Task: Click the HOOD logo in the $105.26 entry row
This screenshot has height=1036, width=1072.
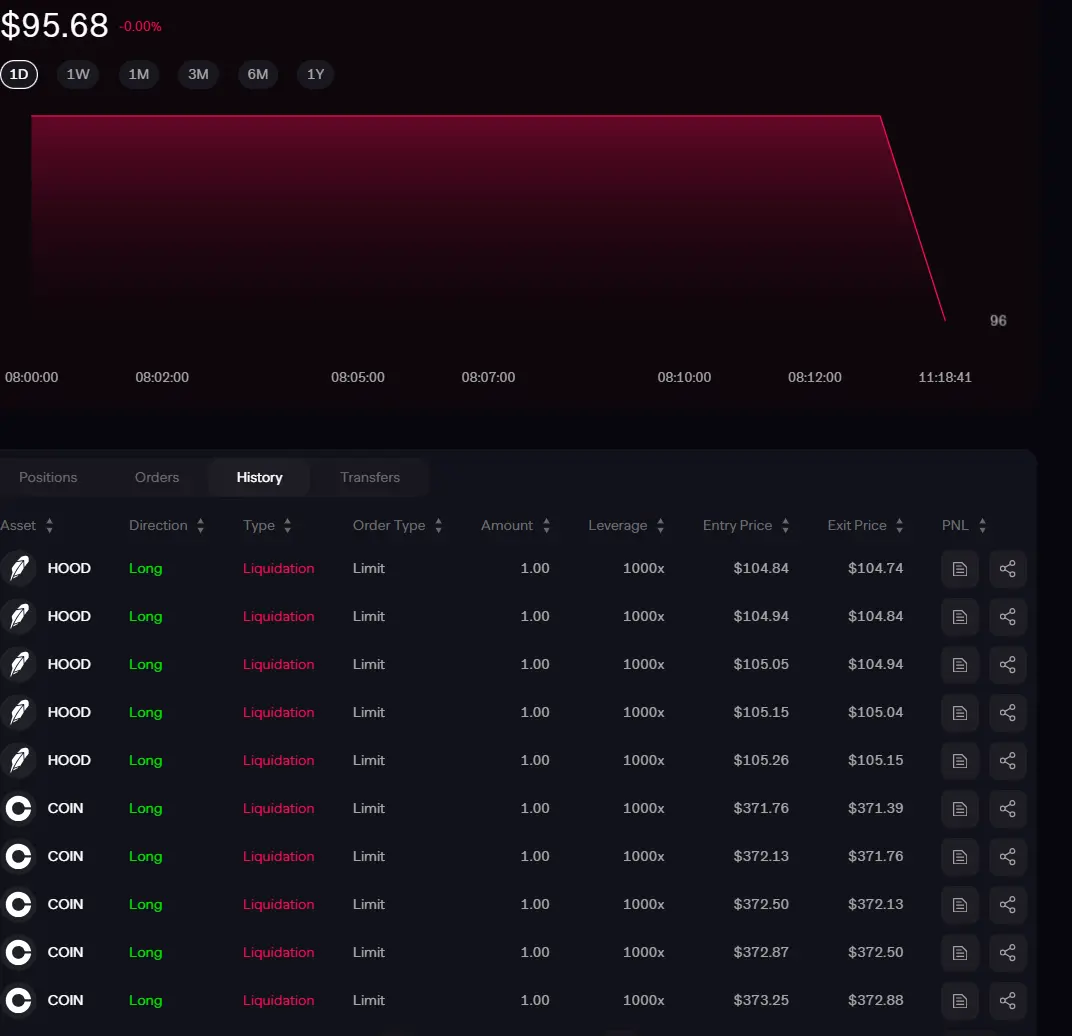Action: point(18,760)
